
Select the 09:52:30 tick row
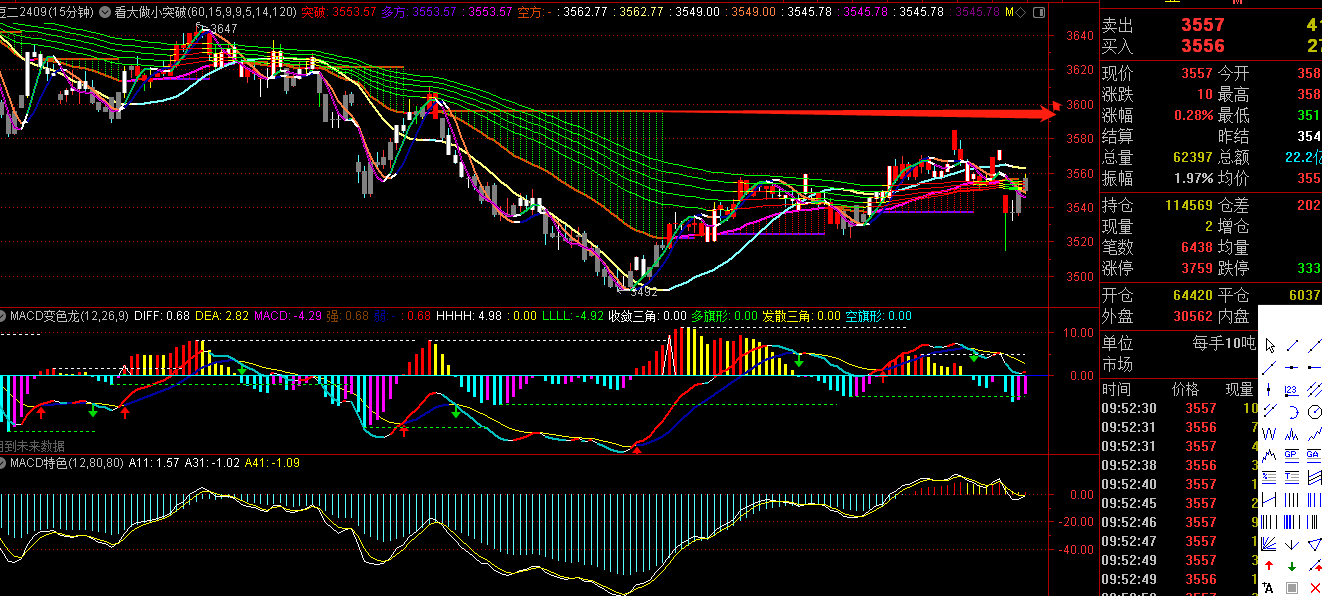pyautogui.click(x=1179, y=408)
